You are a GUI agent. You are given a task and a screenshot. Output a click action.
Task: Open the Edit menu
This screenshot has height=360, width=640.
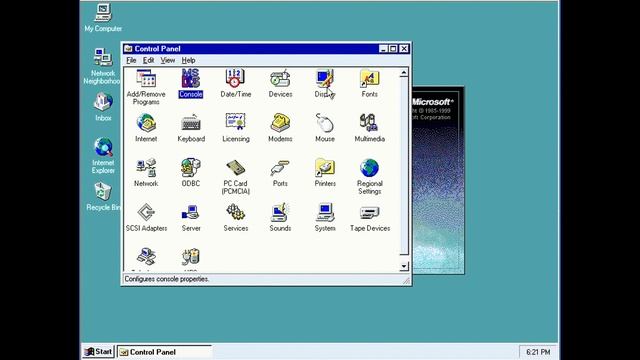(x=148, y=60)
